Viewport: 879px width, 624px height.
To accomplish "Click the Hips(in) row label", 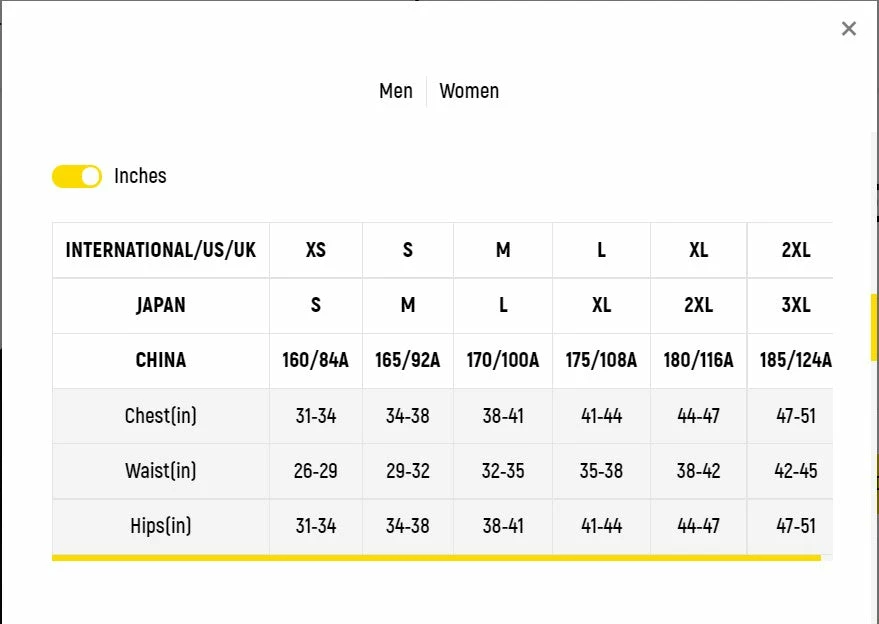I will [161, 526].
